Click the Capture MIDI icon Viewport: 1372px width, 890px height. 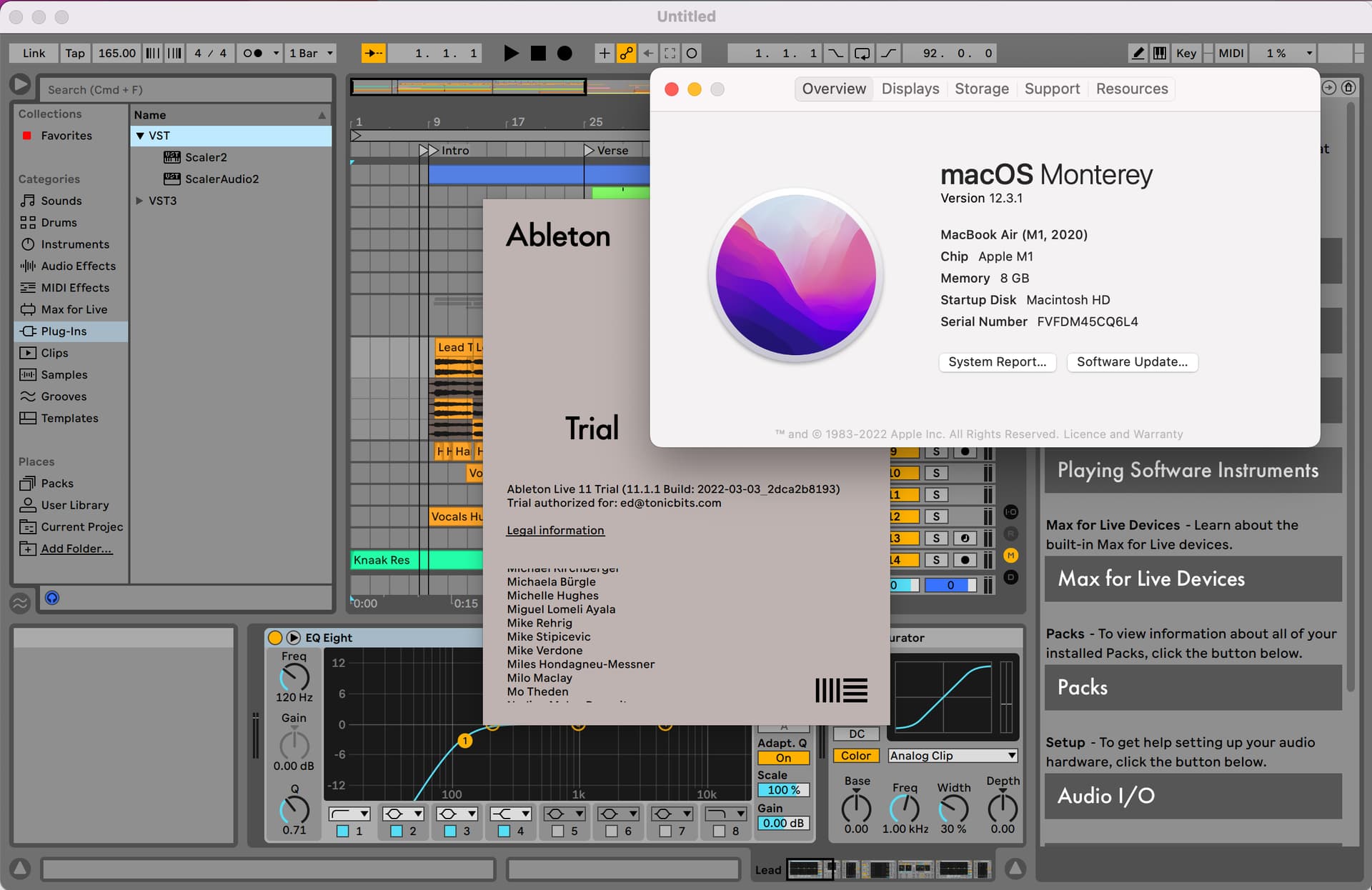pos(670,53)
